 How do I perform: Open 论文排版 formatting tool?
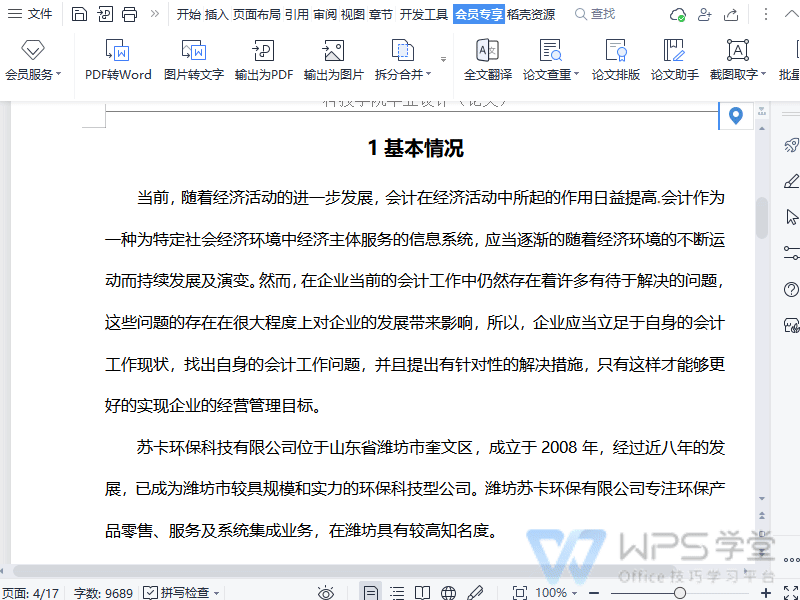click(615, 60)
